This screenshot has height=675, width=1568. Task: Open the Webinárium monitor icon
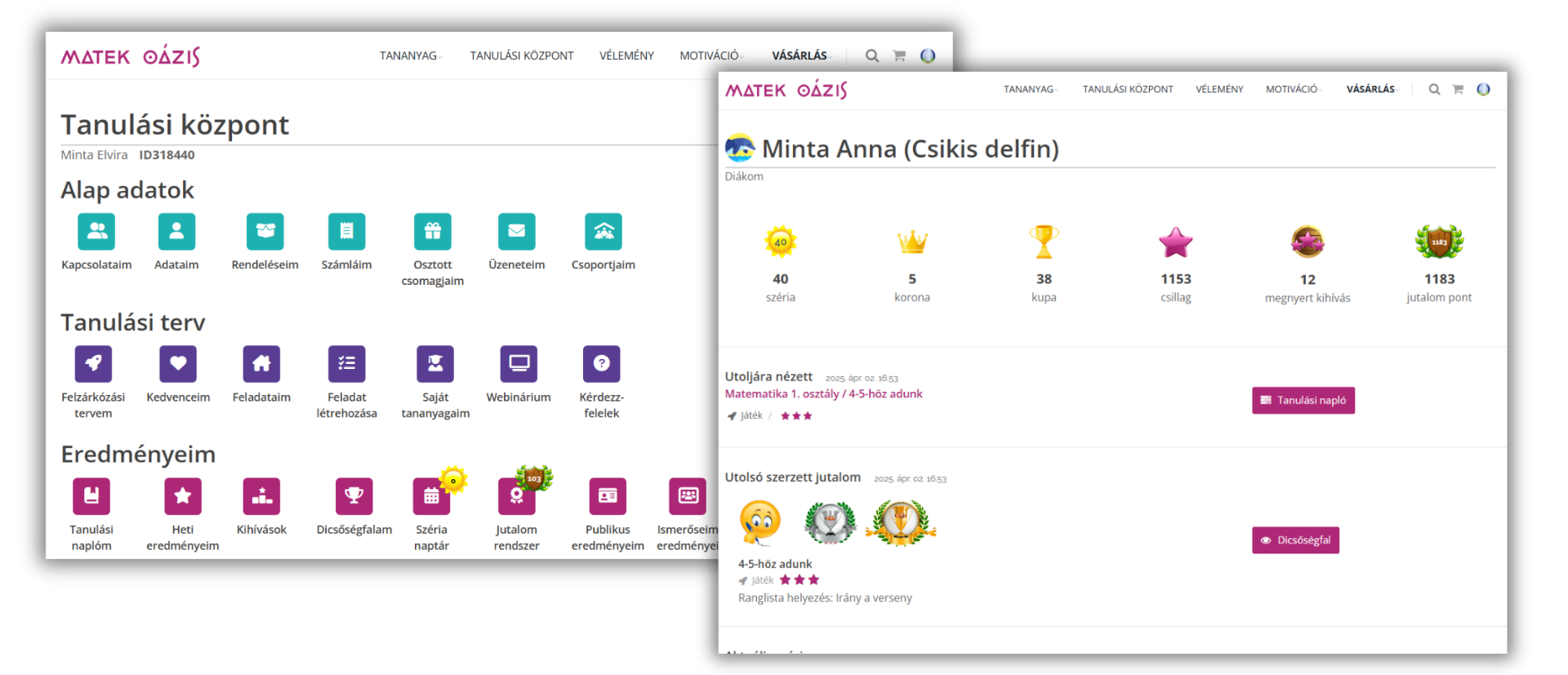click(519, 364)
